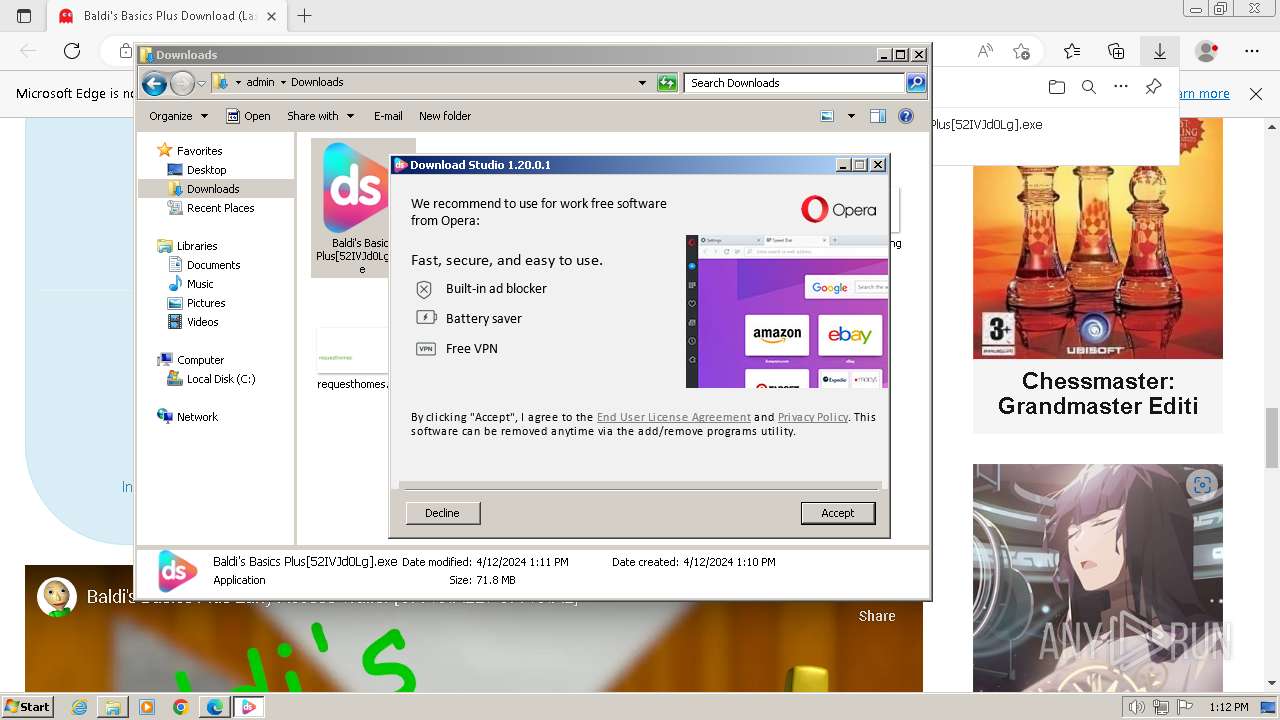Viewport: 1280px width, 720px height.
Task: Open Edge Downloads button
Action: (1160, 51)
